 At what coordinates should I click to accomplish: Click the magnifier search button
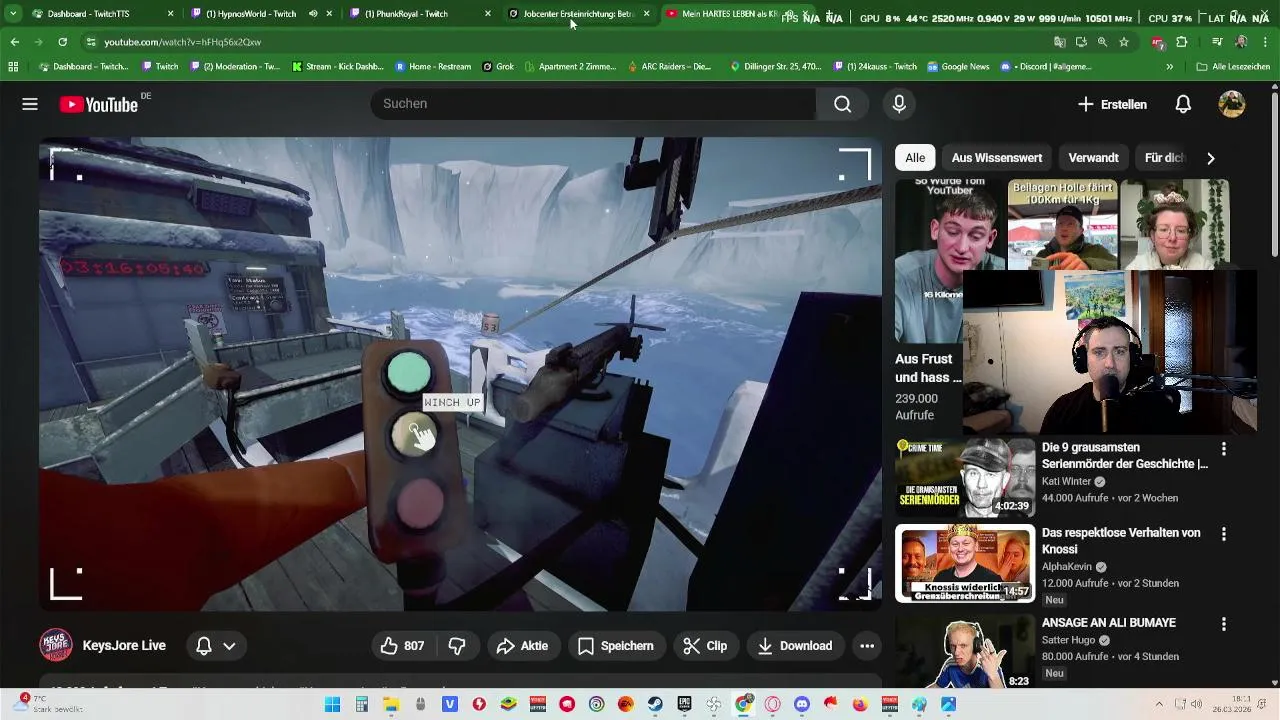tap(842, 104)
